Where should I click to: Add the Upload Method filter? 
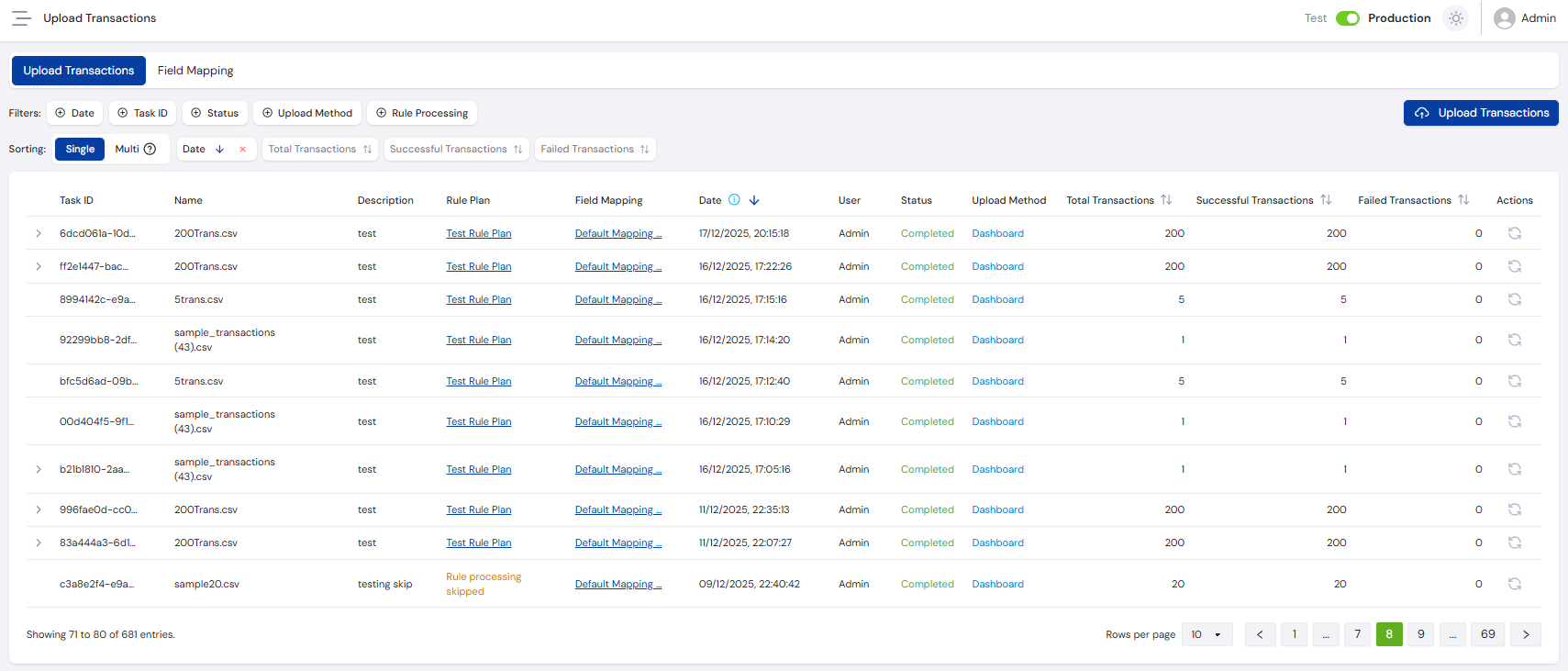point(307,113)
